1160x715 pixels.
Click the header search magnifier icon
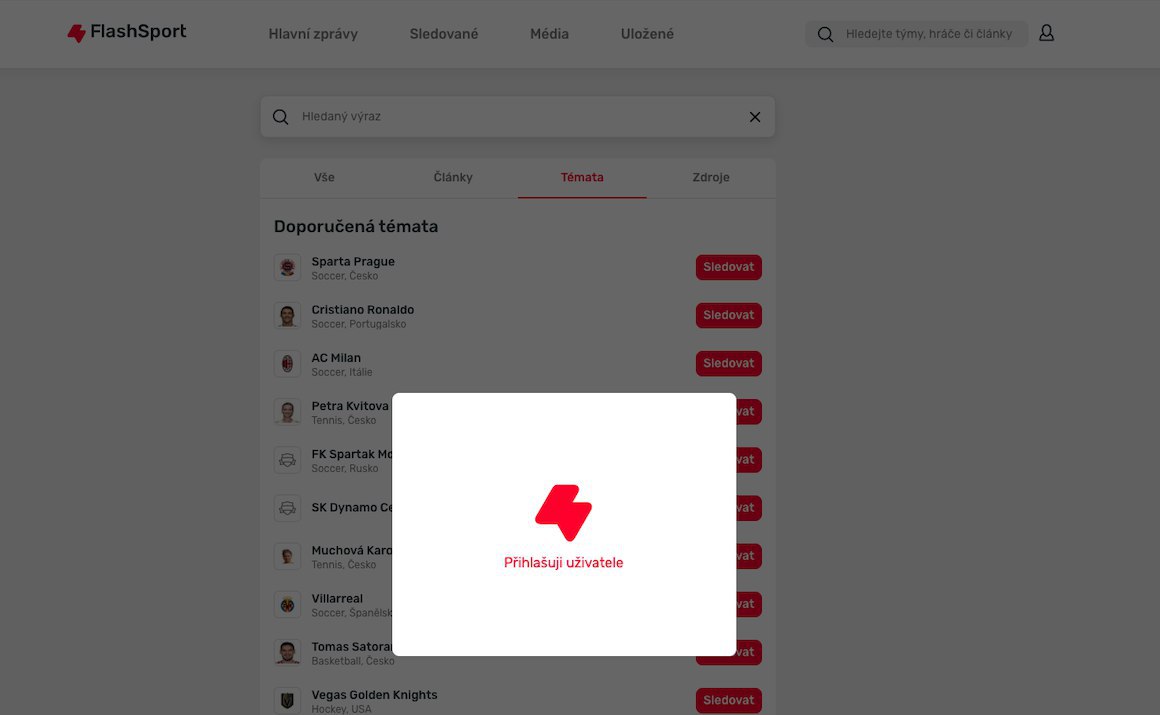point(826,34)
